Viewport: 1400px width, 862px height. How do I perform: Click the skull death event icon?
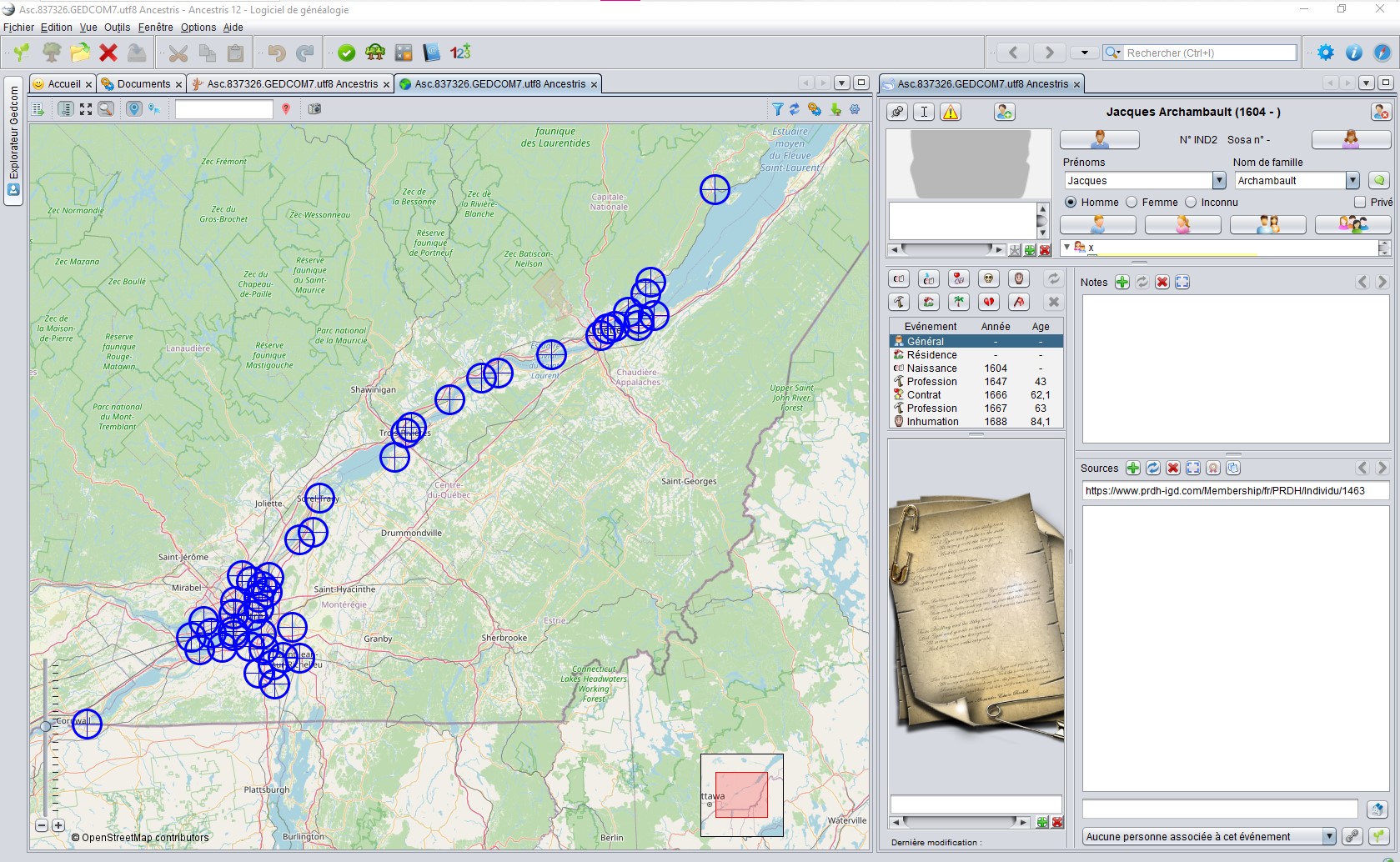click(988, 279)
